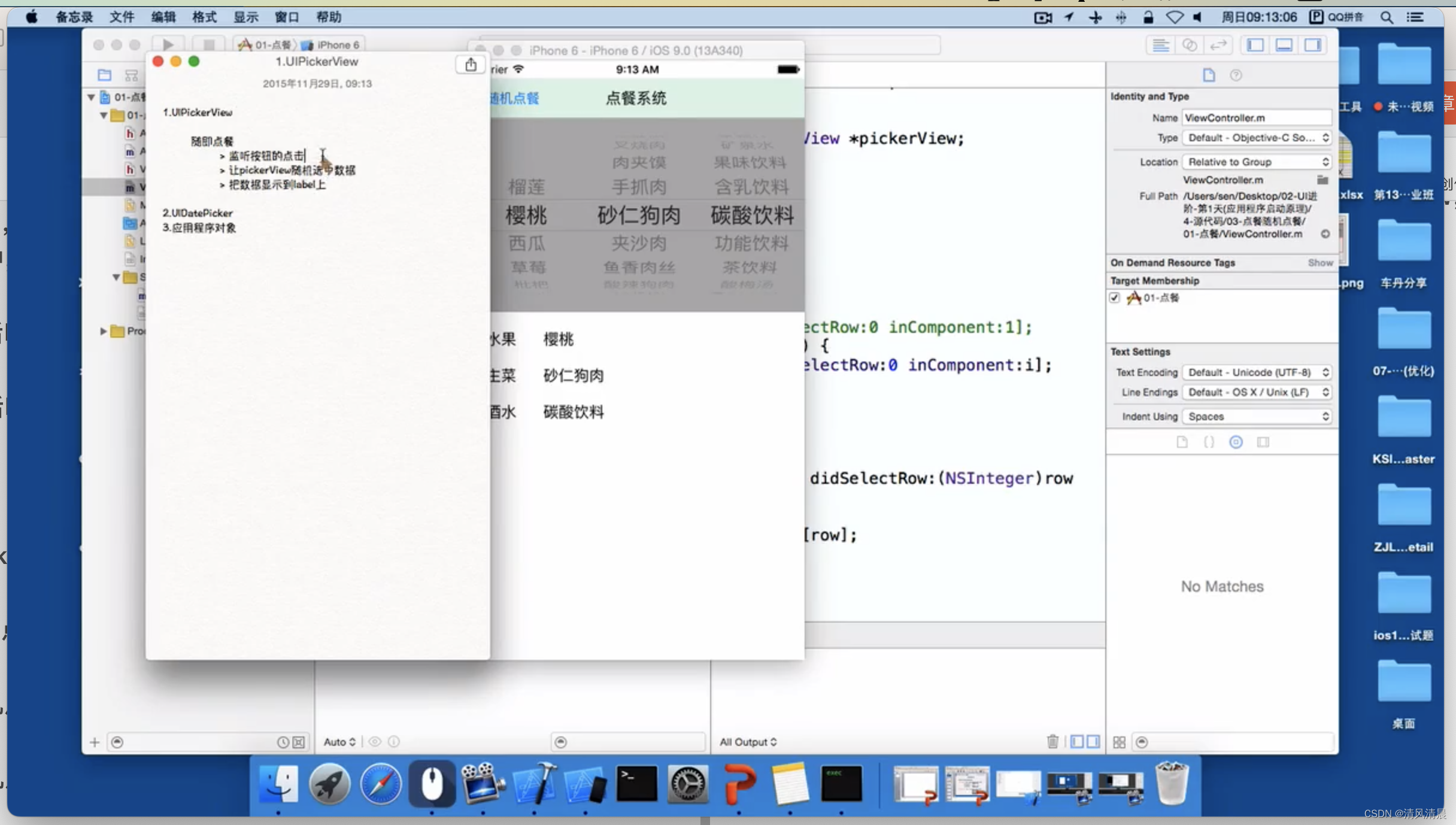Open the 备忘录 menu
Screen dimensions: 1456x825
(x=74, y=17)
